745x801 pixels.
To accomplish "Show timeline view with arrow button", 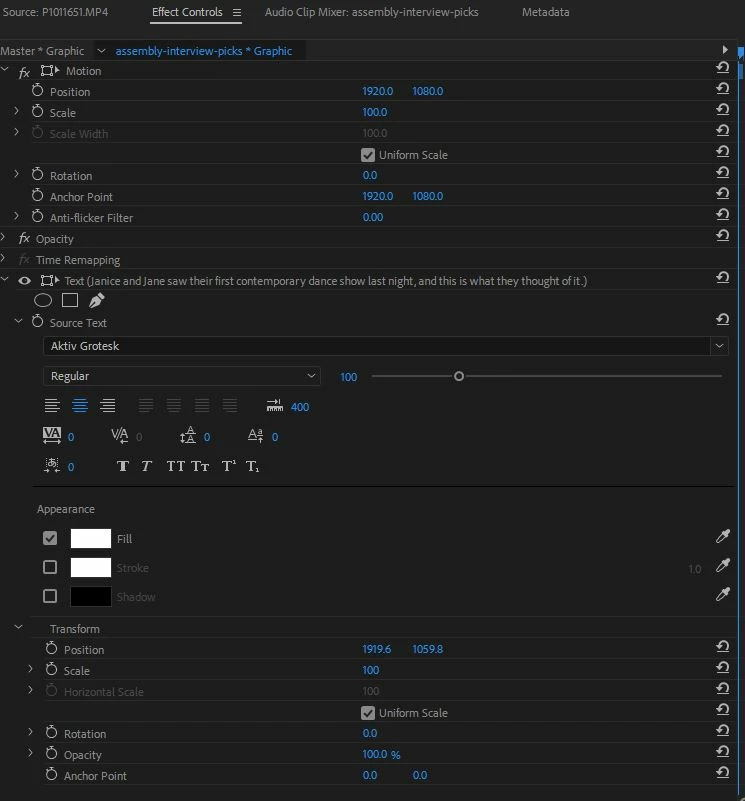I will tap(725, 50).
